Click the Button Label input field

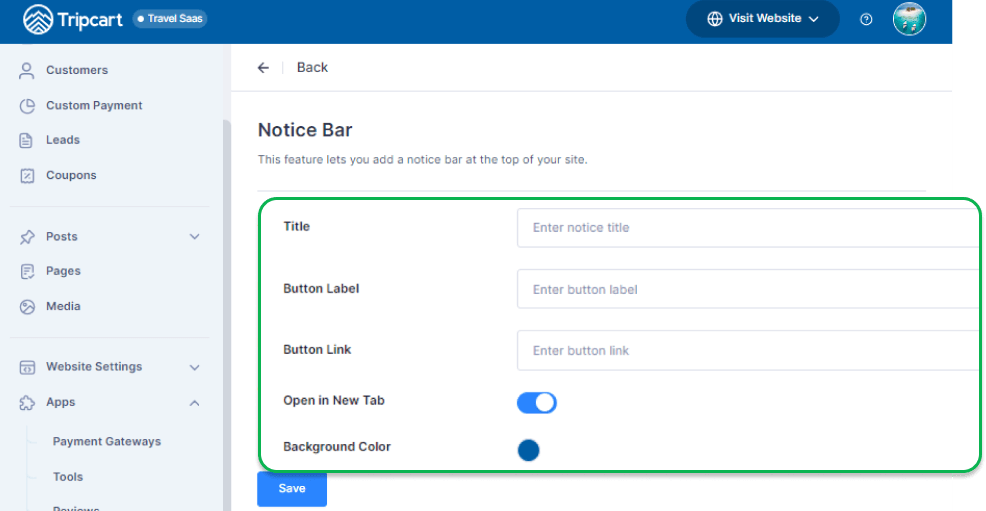(x=748, y=289)
